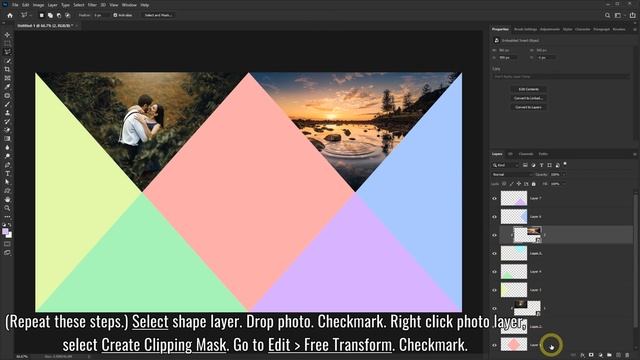Click the background color swatch
Screen dimensions: 640x360
click(x=9, y=236)
